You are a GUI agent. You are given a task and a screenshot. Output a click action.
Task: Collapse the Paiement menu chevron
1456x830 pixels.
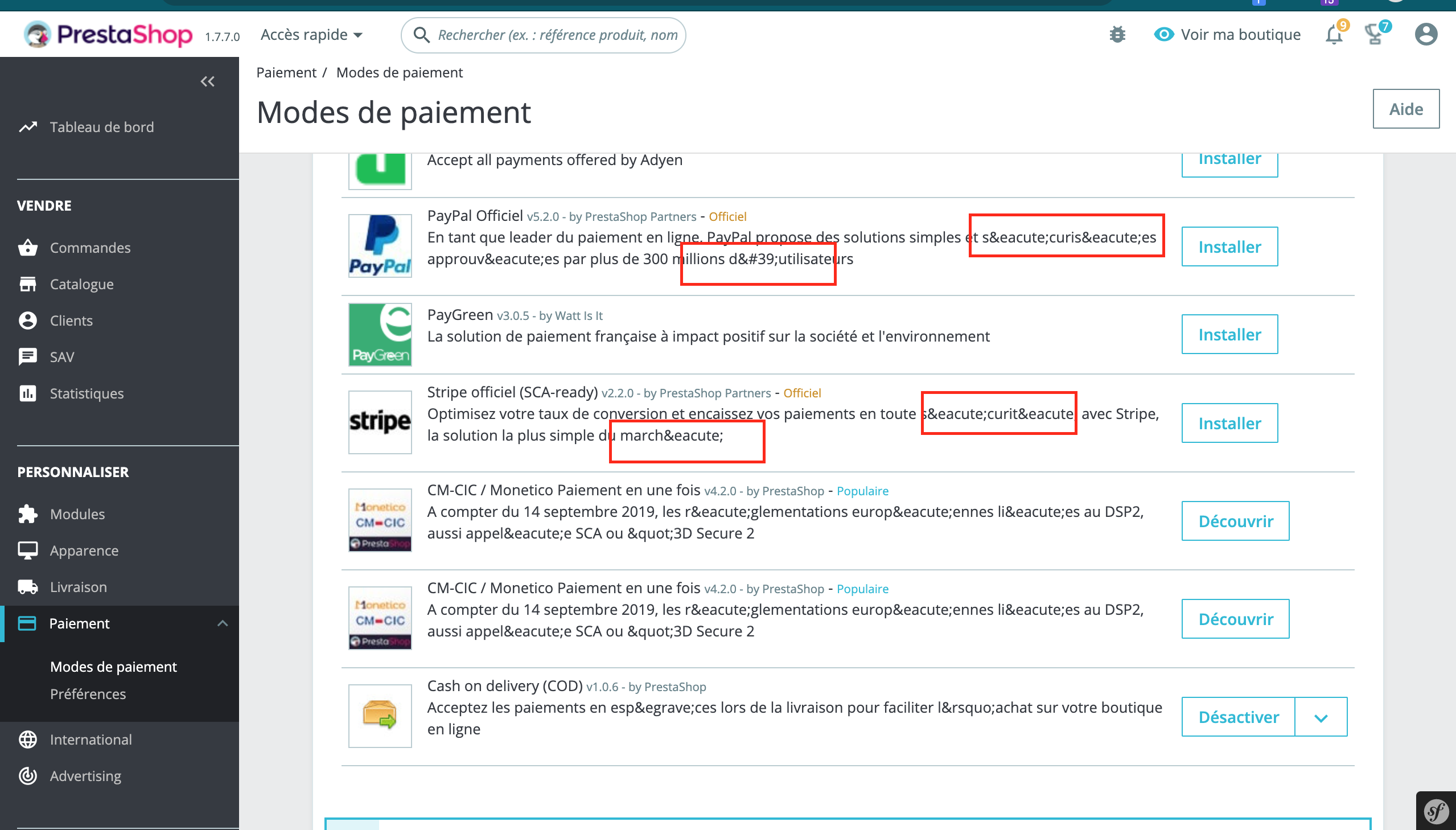coord(223,623)
